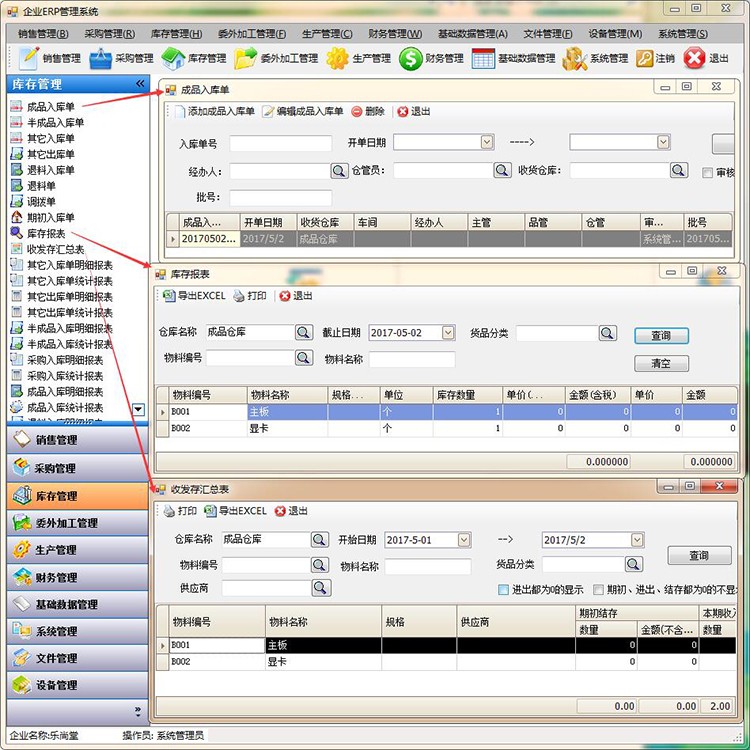
Task: Click 清空 button in 库存报表
Action: tap(662, 364)
